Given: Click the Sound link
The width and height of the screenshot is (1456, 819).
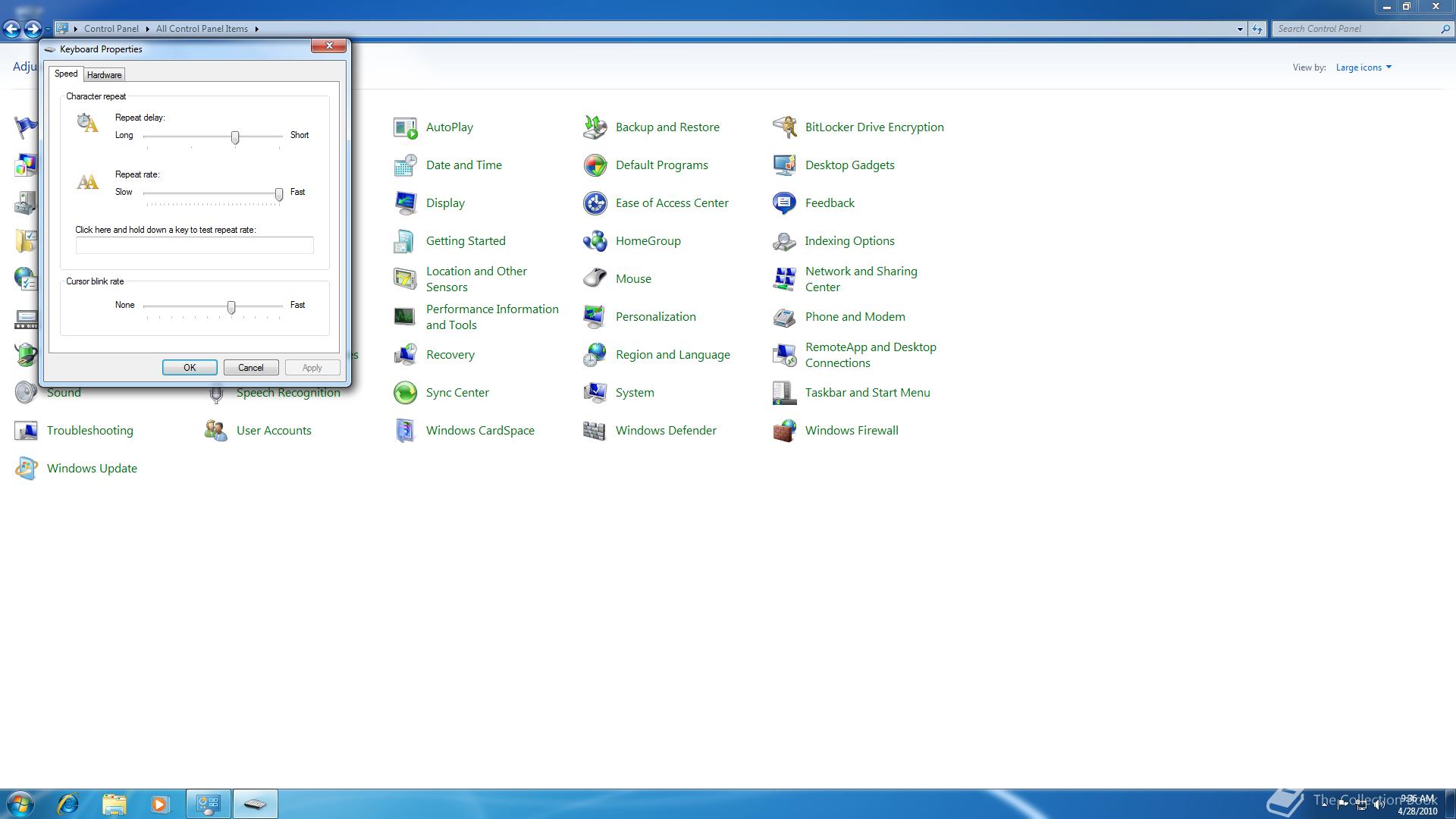Looking at the screenshot, I should point(64,393).
